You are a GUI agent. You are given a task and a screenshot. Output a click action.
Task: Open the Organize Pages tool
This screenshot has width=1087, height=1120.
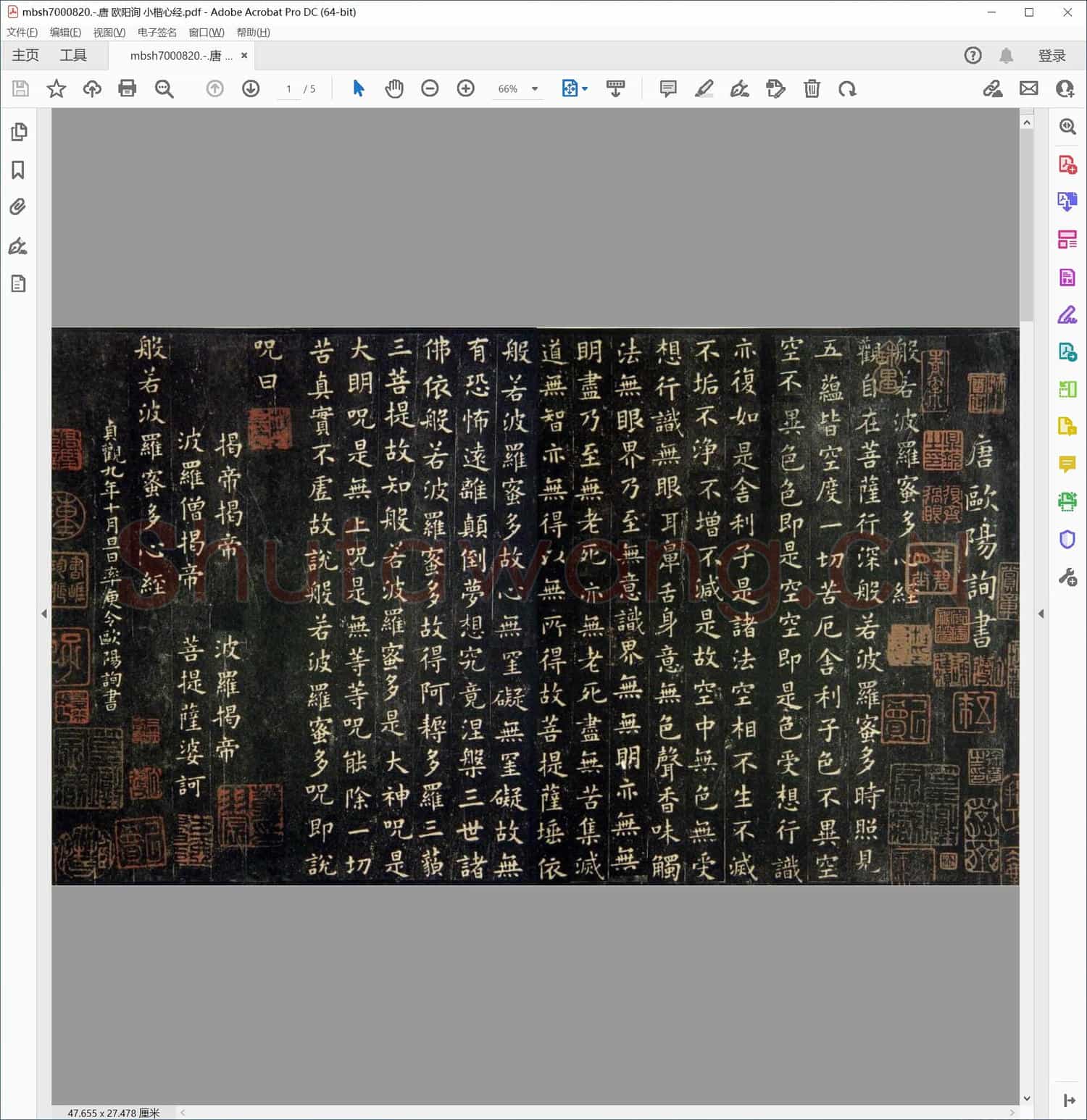pyautogui.click(x=1067, y=239)
